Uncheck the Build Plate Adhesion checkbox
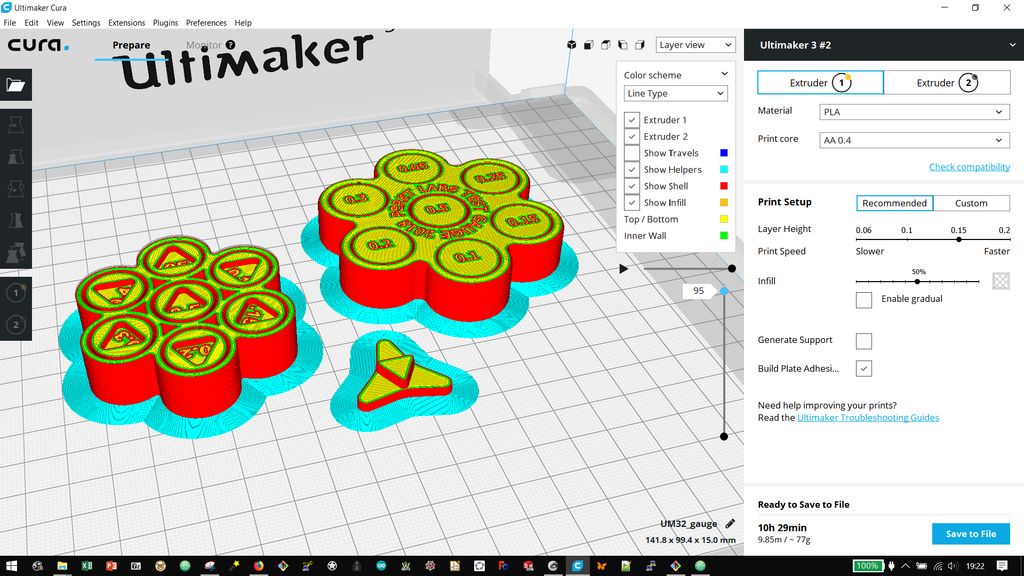The height and width of the screenshot is (576, 1024). (x=863, y=368)
